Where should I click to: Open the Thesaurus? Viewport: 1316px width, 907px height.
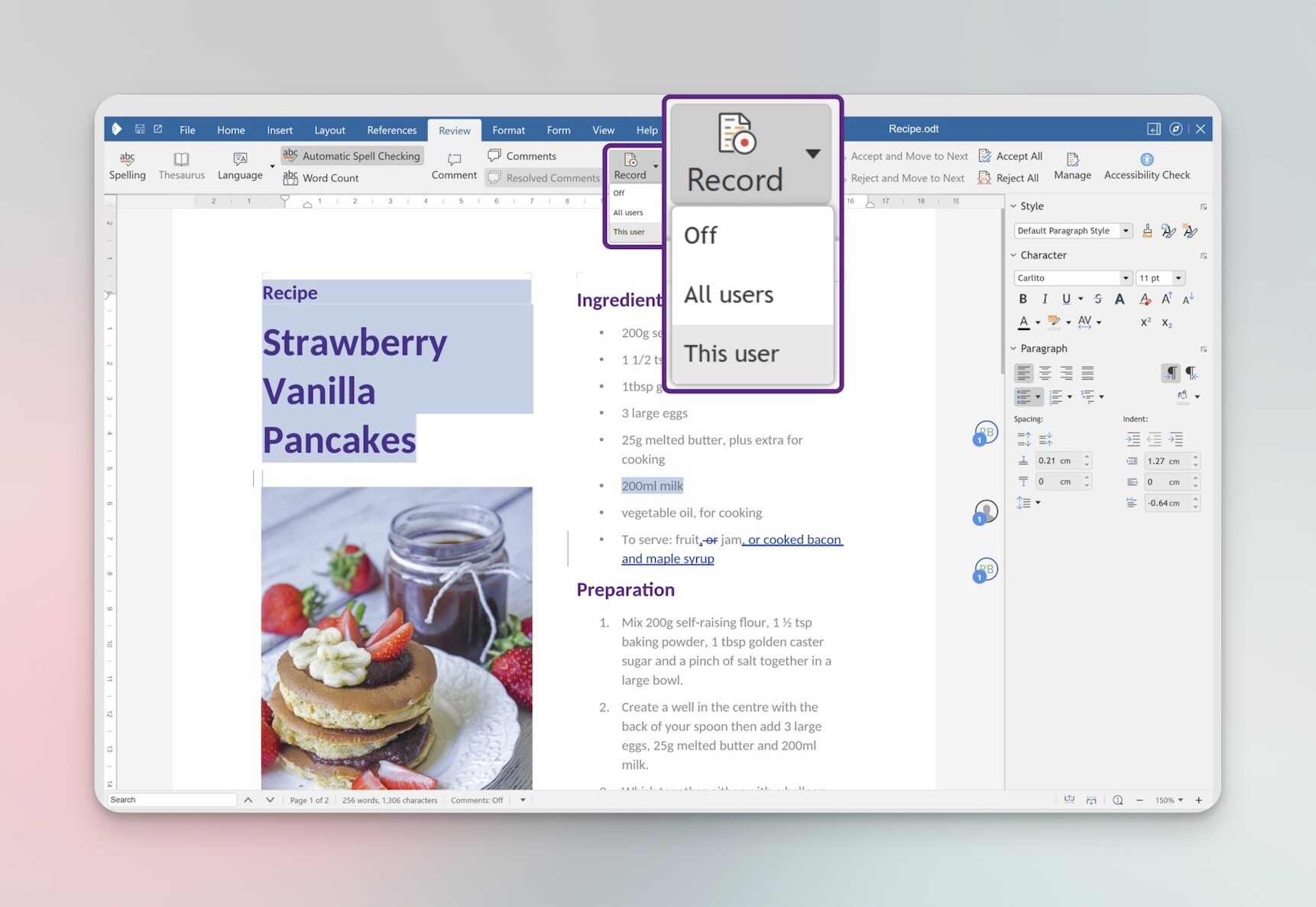[x=181, y=164]
